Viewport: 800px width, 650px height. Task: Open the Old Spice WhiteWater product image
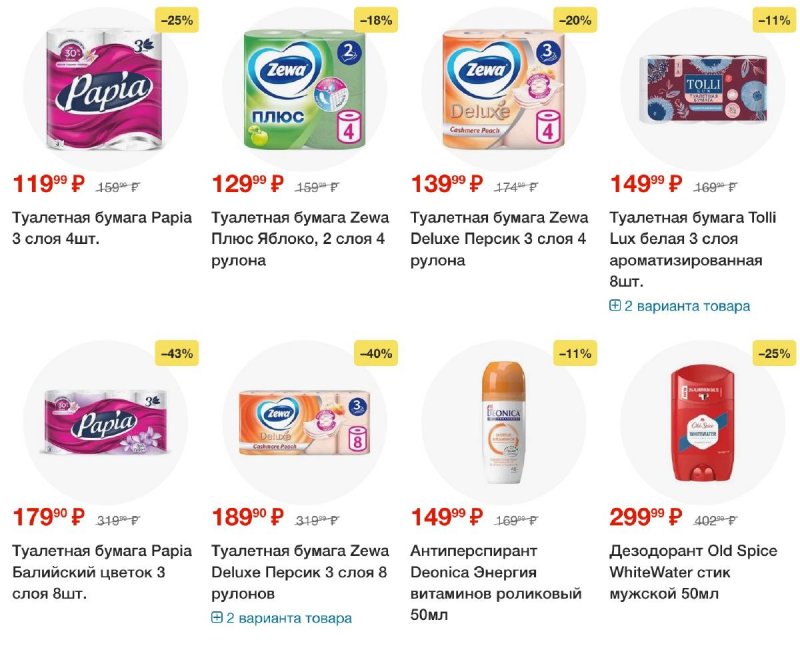pos(703,423)
